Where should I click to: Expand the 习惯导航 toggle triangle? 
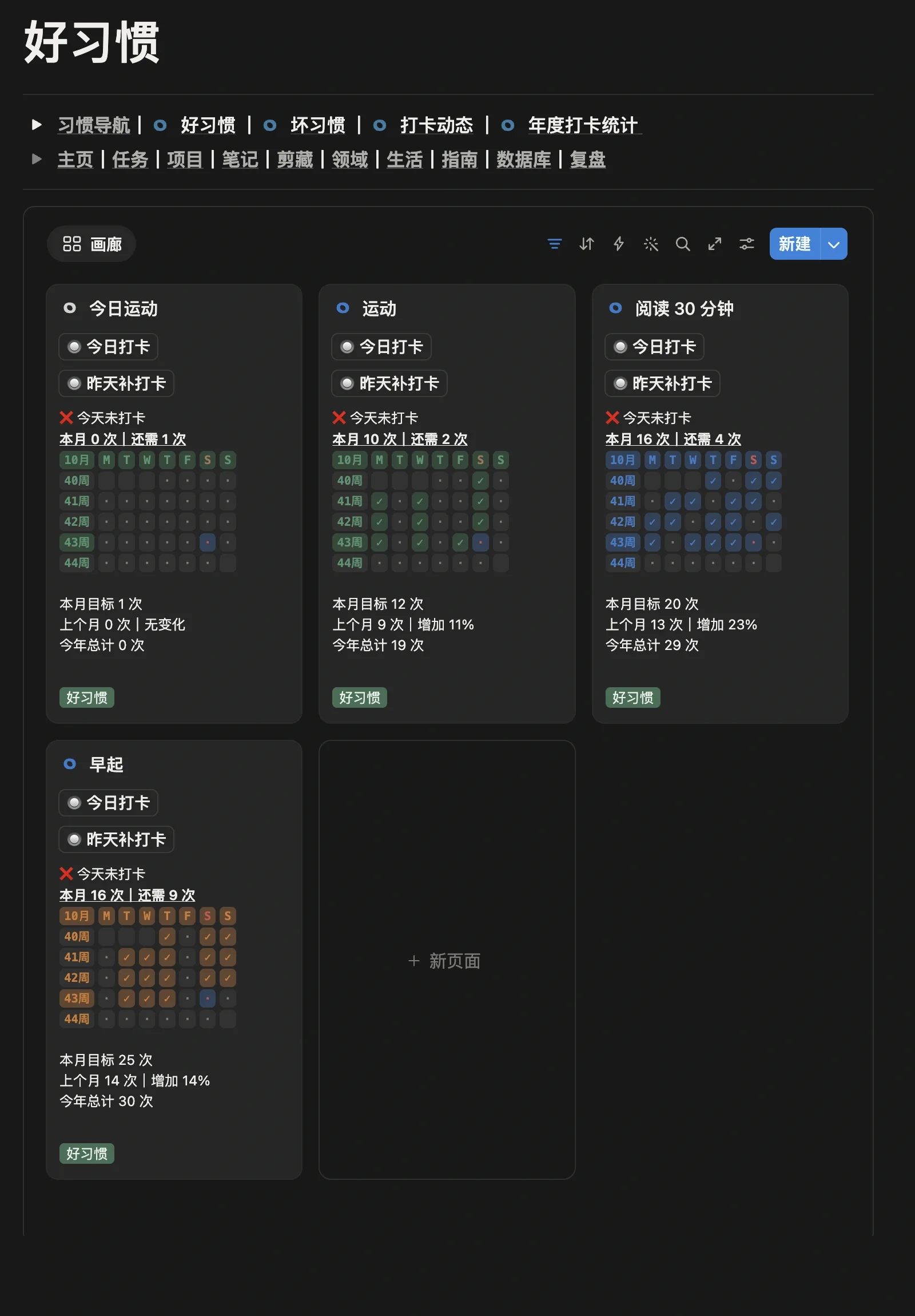pos(37,125)
